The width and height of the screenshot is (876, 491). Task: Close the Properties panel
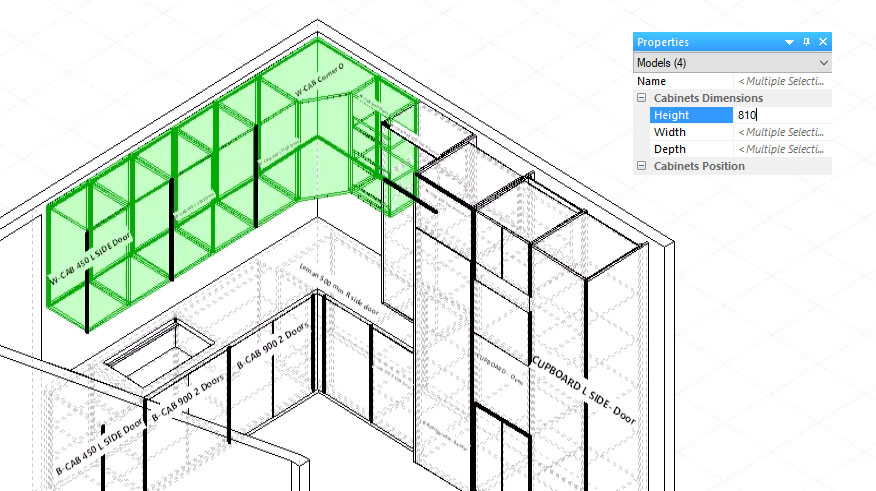823,42
